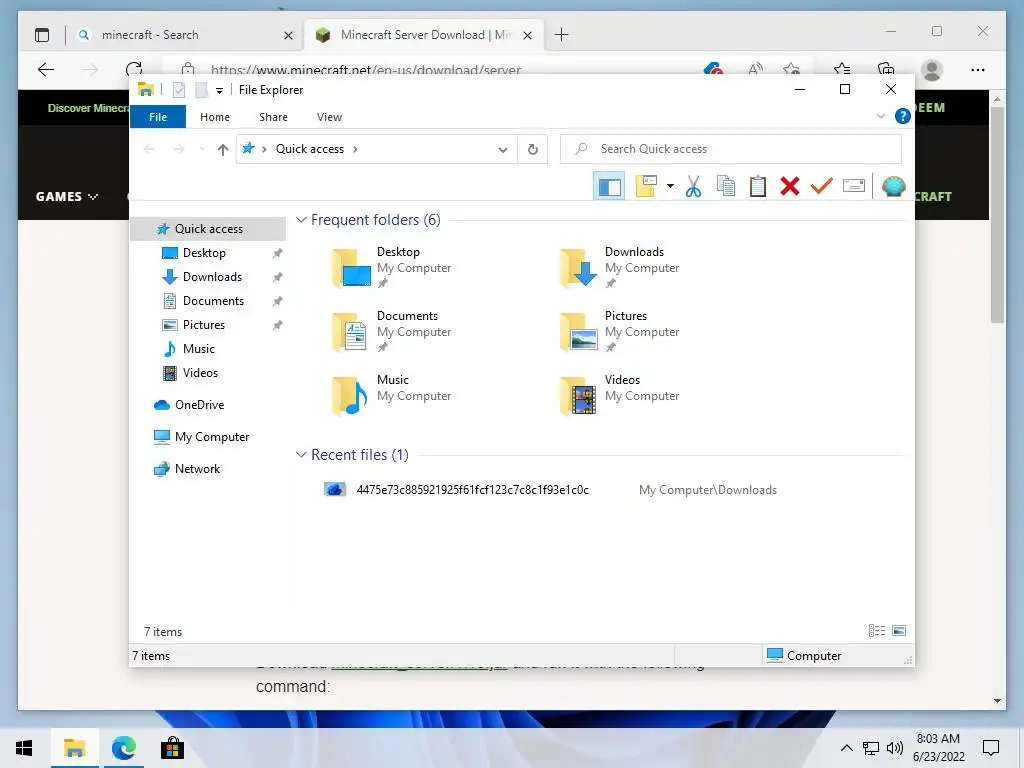Viewport: 1024px width, 768px height.
Task: Click Edge reload page button
Action: [x=134, y=69]
